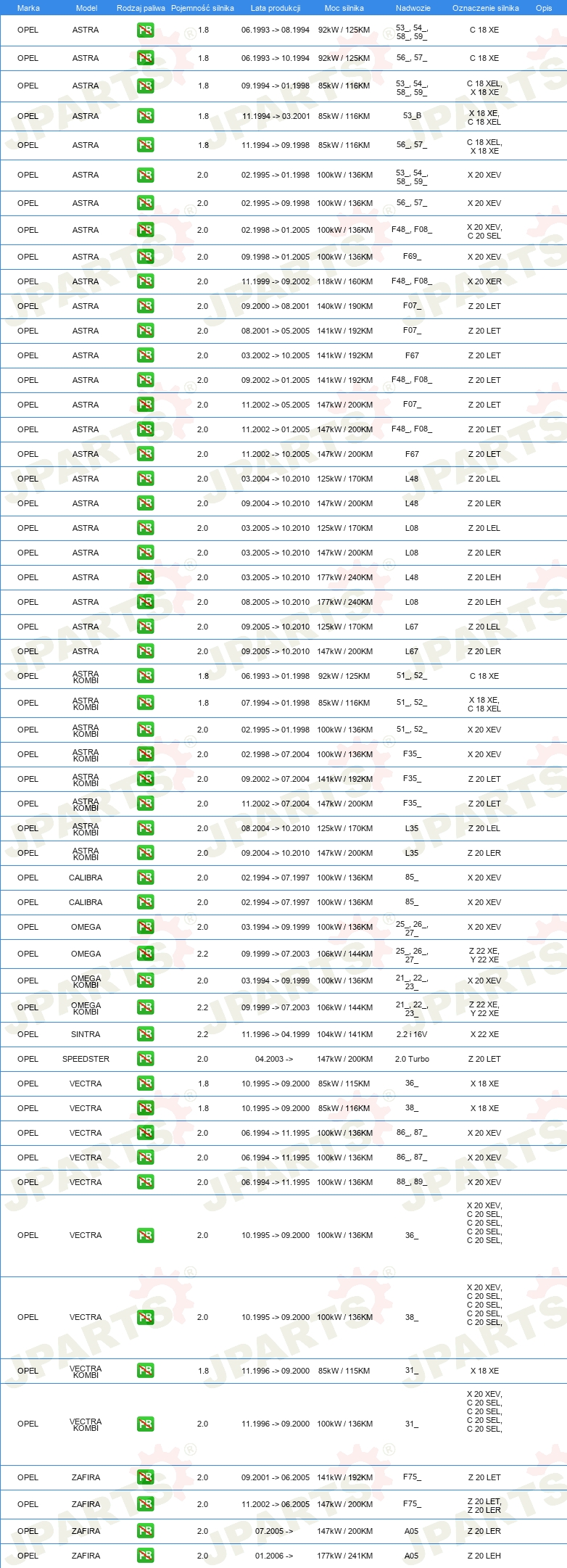The height and width of the screenshot is (1568, 567).
Task: Click the fuel icon for ASTRA 03.2002 -> 10.2005
Action: (x=145, y=355)
